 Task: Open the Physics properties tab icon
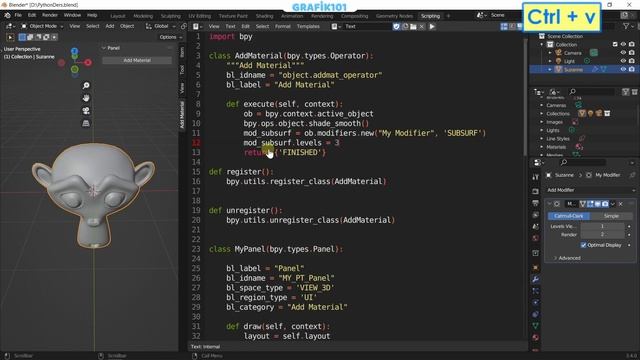[536, 302]
